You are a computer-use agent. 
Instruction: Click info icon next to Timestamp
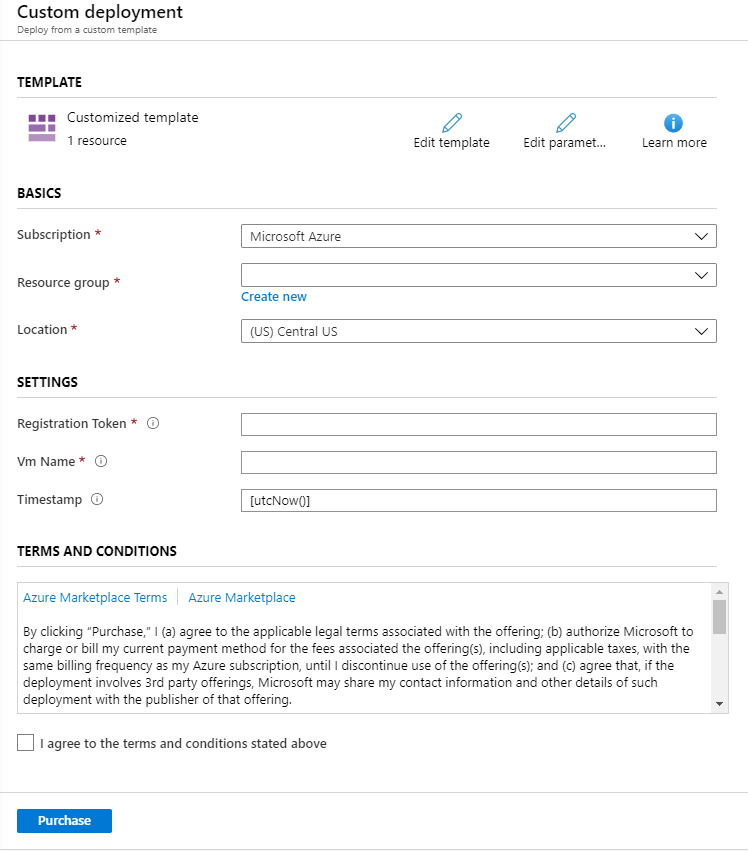97,500
